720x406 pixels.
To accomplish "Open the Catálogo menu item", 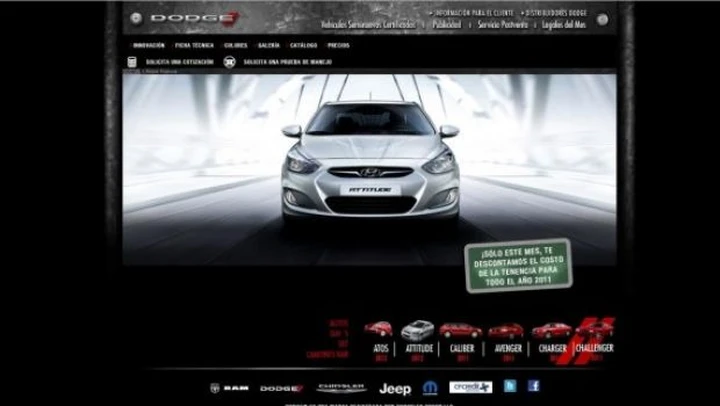I will click(x=304, y=45).
